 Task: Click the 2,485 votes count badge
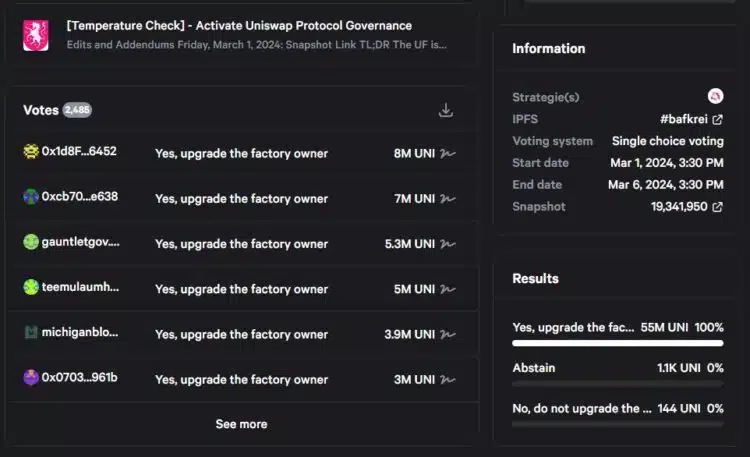pyautogui.click(x=77, y=110)
